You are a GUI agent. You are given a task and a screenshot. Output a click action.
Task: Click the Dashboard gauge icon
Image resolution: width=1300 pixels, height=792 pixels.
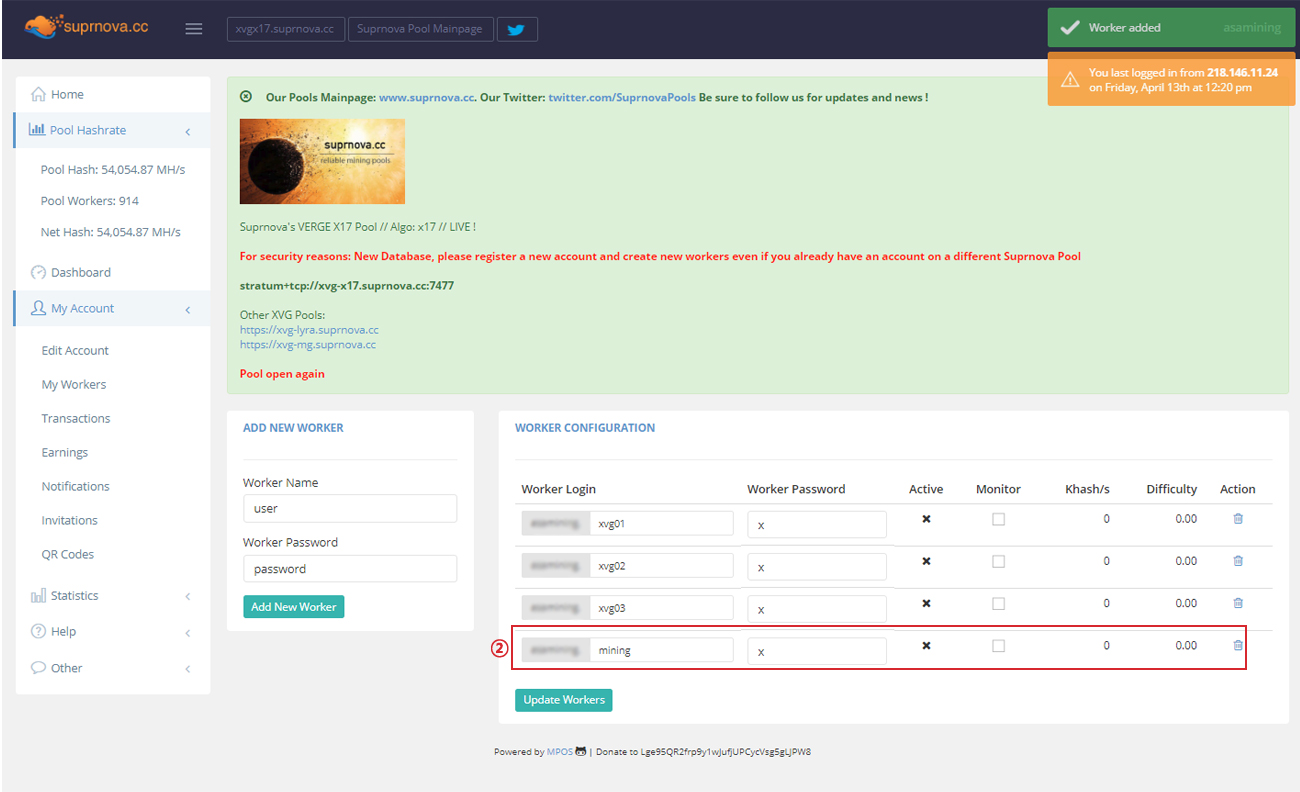(x=39, y=272)
